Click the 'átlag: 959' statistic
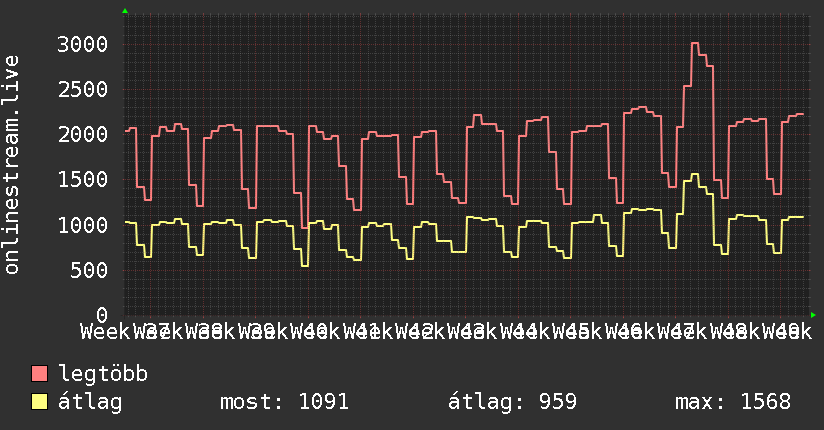The width and height of the screenshot is (824, 430). pos(512,402)
